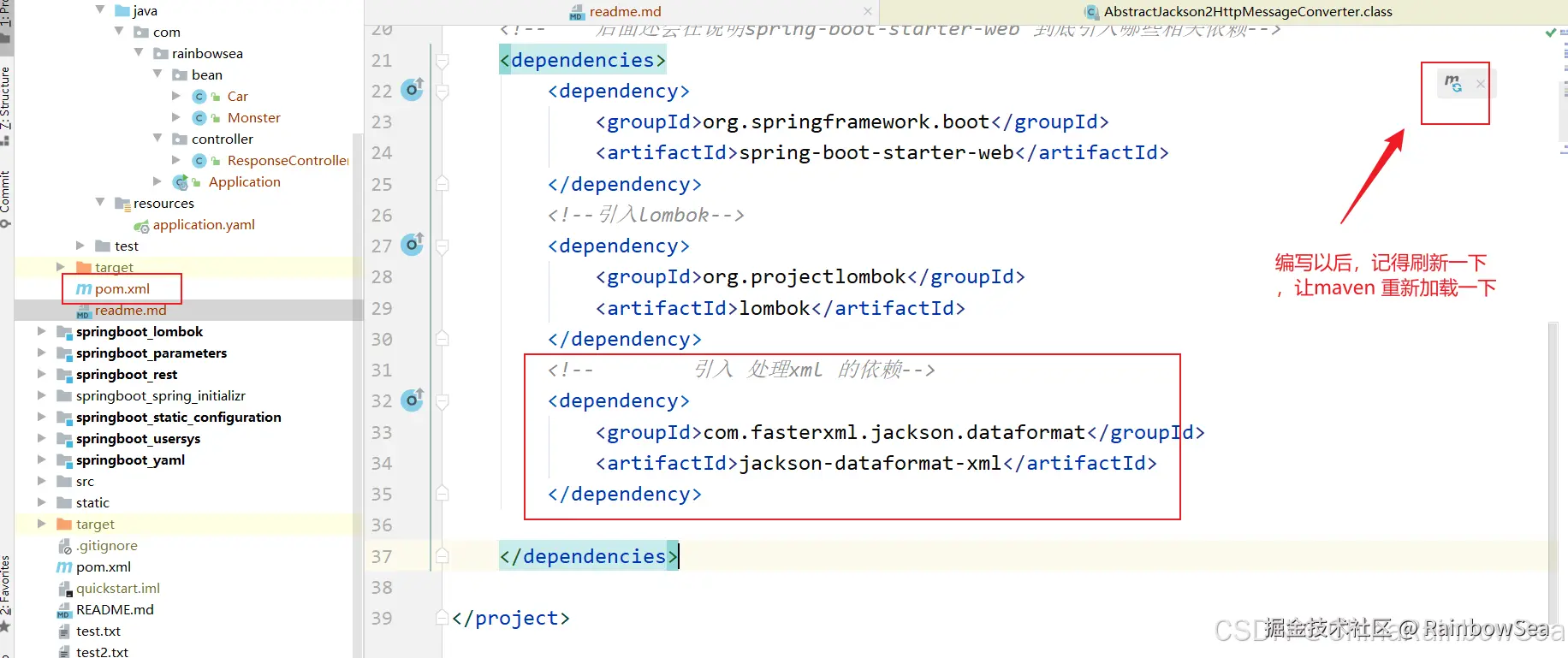This screenshot has width=1568, height=658.
Task: Click spring-boot-starter-web artifactId text
Action: pos(876,153)
